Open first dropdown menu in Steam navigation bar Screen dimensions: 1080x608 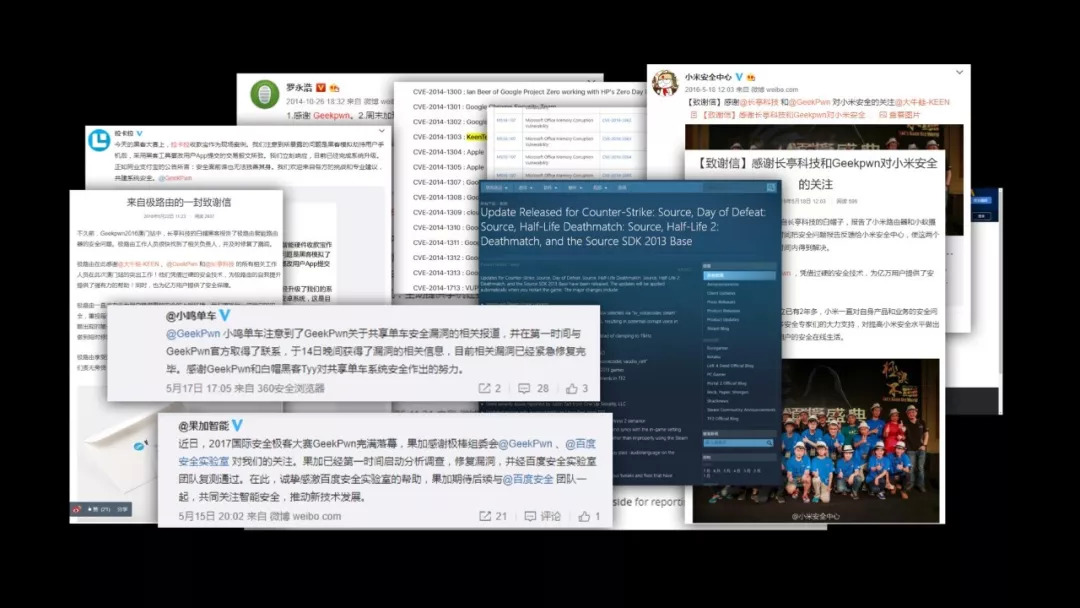[x=497, y=187]
